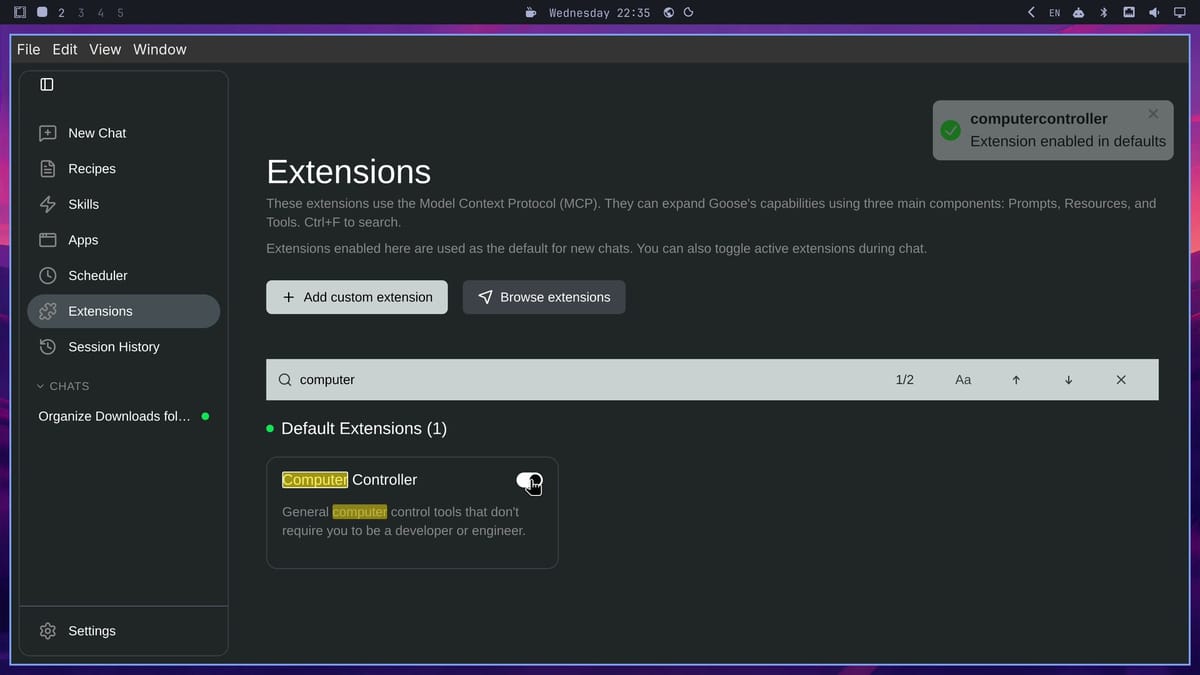Viewport: 1200px width, 675px height.
Task: Open the Edit menu
Action: click(65, 49)
